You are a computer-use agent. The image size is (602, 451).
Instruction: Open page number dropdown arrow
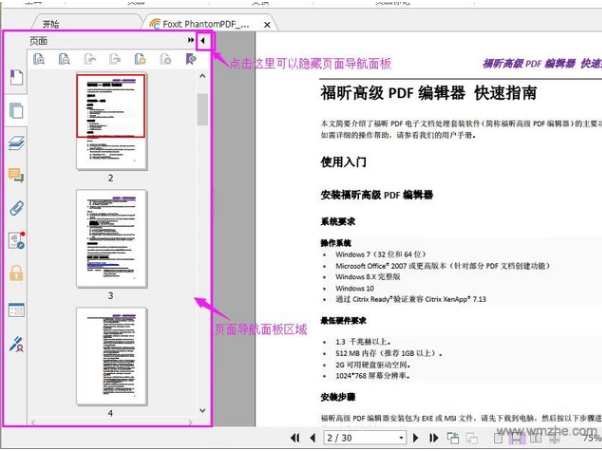pyautogui.click(x=401, y=438)
